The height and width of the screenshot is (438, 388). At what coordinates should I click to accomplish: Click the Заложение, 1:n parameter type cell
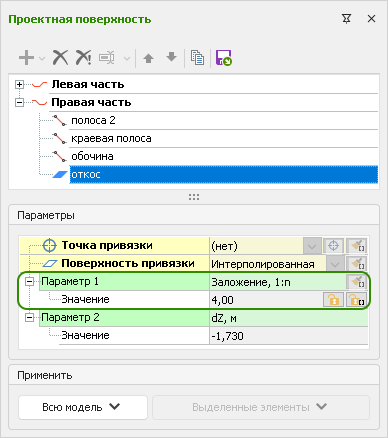pos(277,282)
